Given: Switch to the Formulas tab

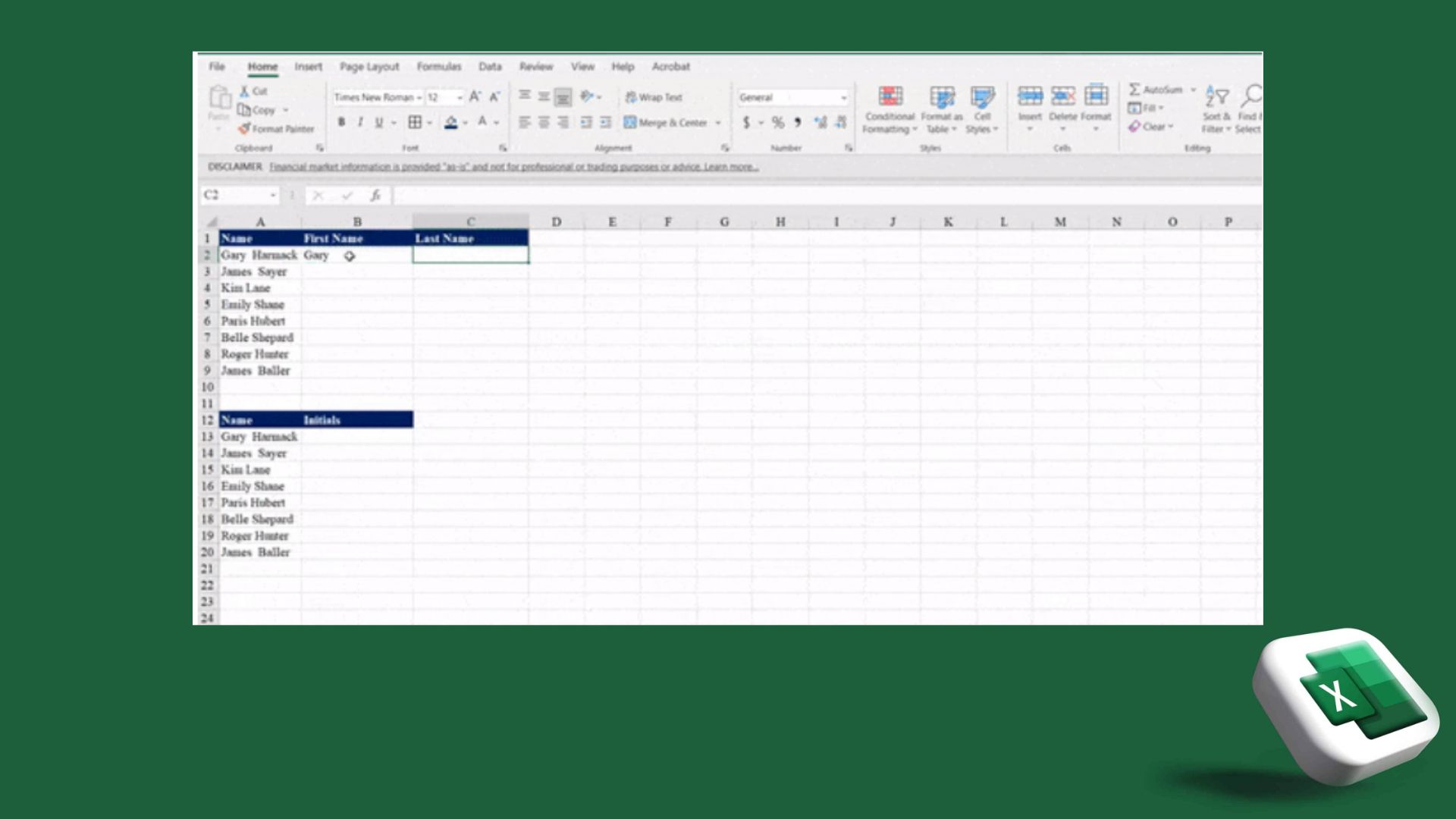Looking at the screenshot, I should 438,67.
